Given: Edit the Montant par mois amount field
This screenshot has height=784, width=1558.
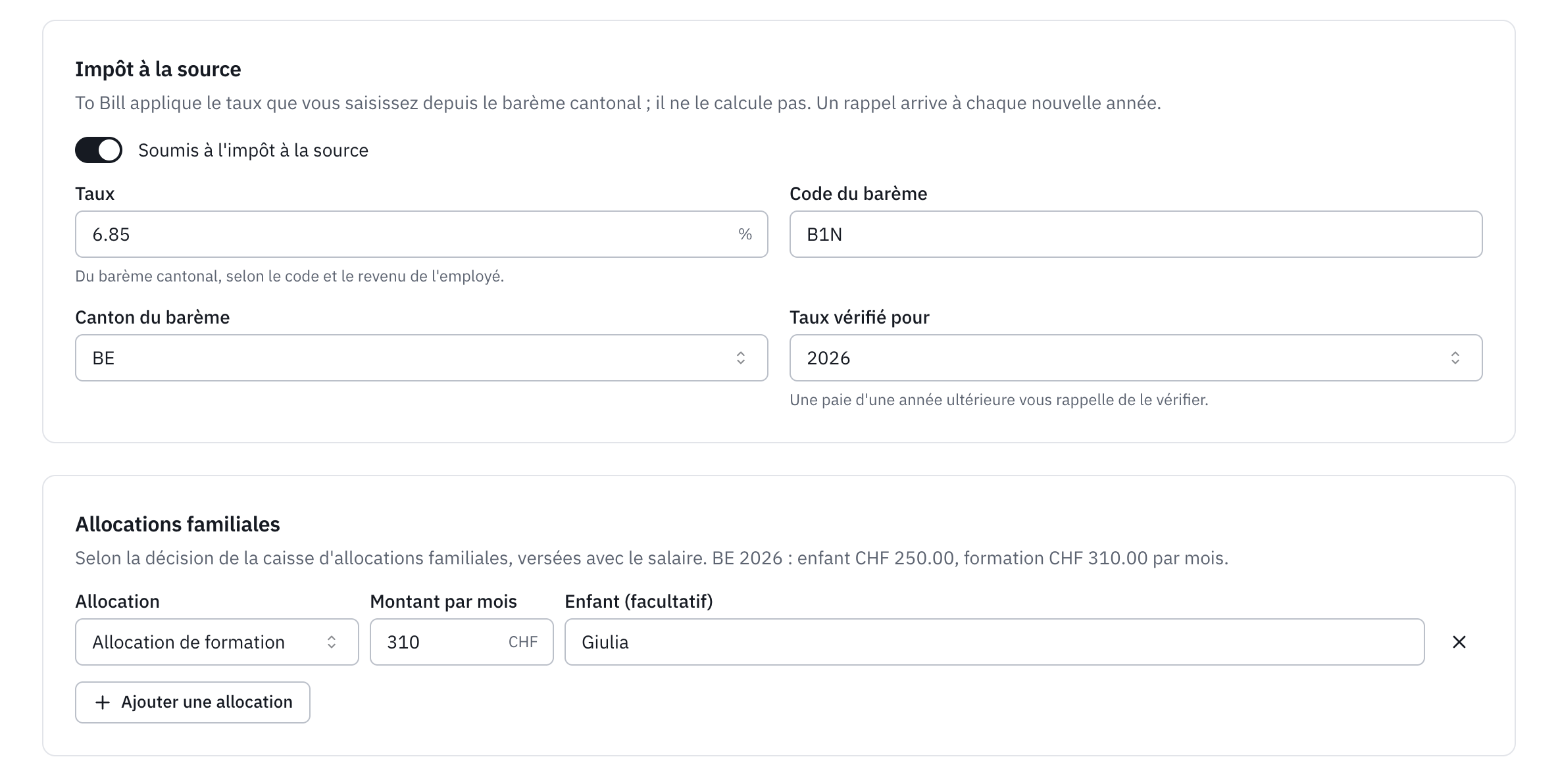Looking at the screenshot, I should [x=461, y=642].
